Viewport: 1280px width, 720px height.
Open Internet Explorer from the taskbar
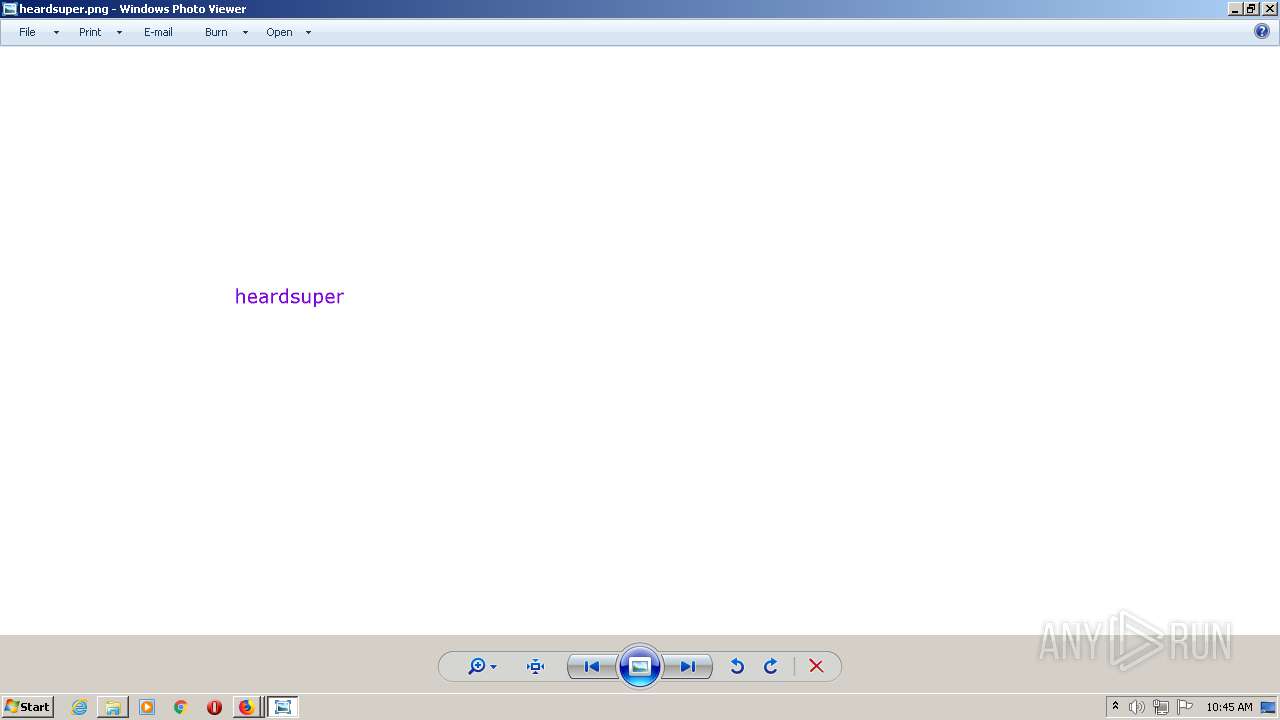click(79, 707)
